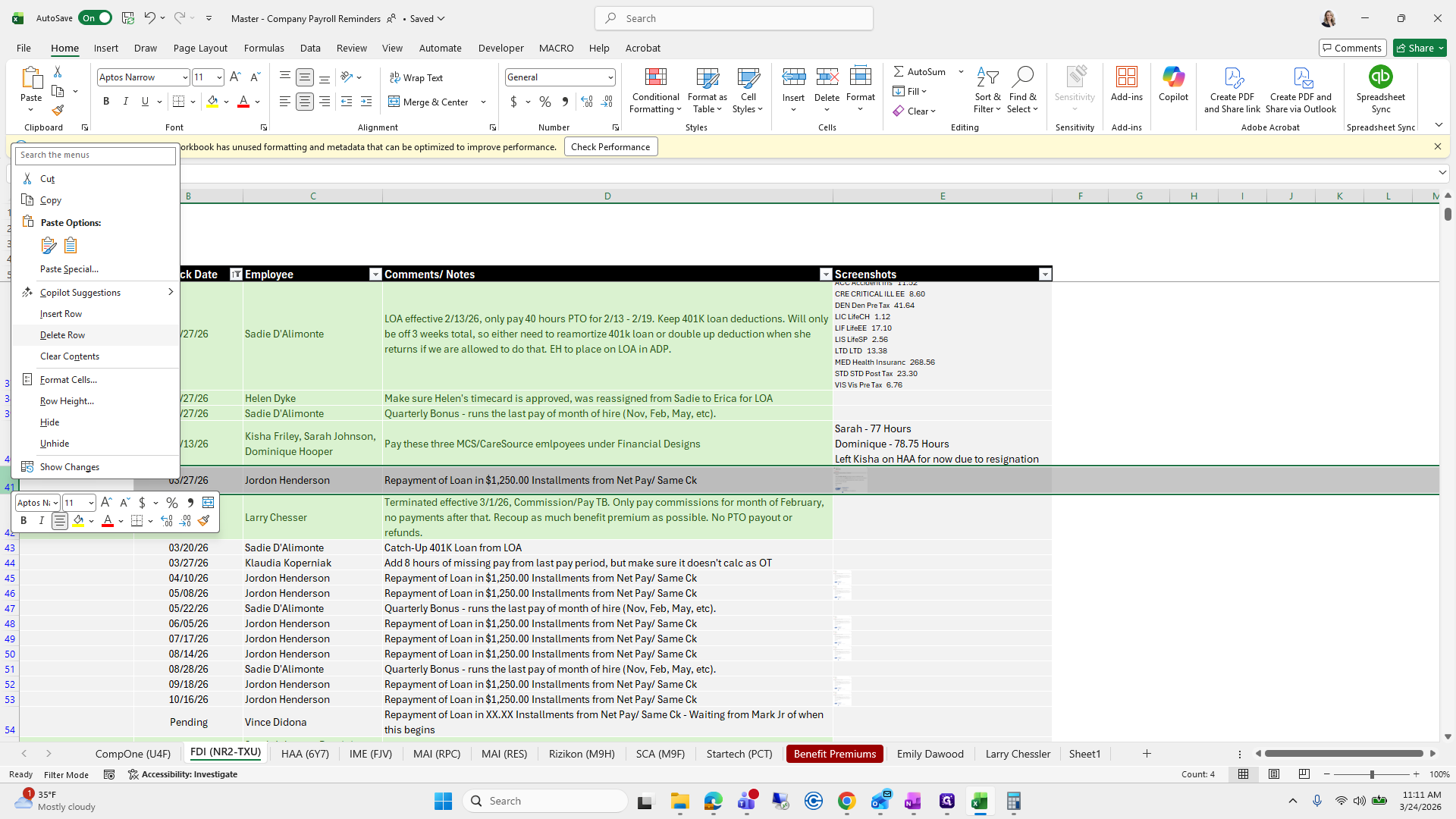Click the zoom slider handle
This screenshot has height=819, width=1456.
point(1371,774)
